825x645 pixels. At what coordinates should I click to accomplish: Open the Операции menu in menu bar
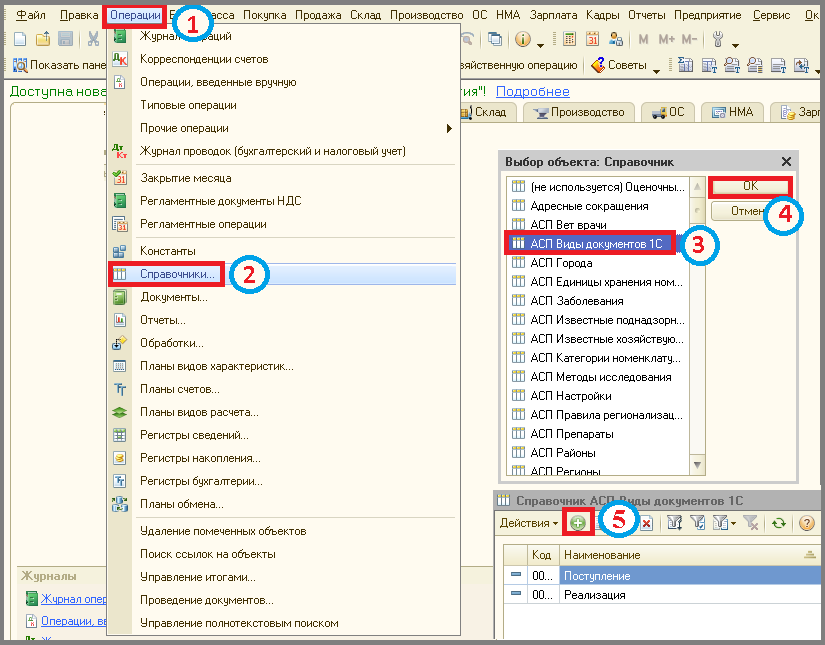pyautogui.click(x=135, y=15)
